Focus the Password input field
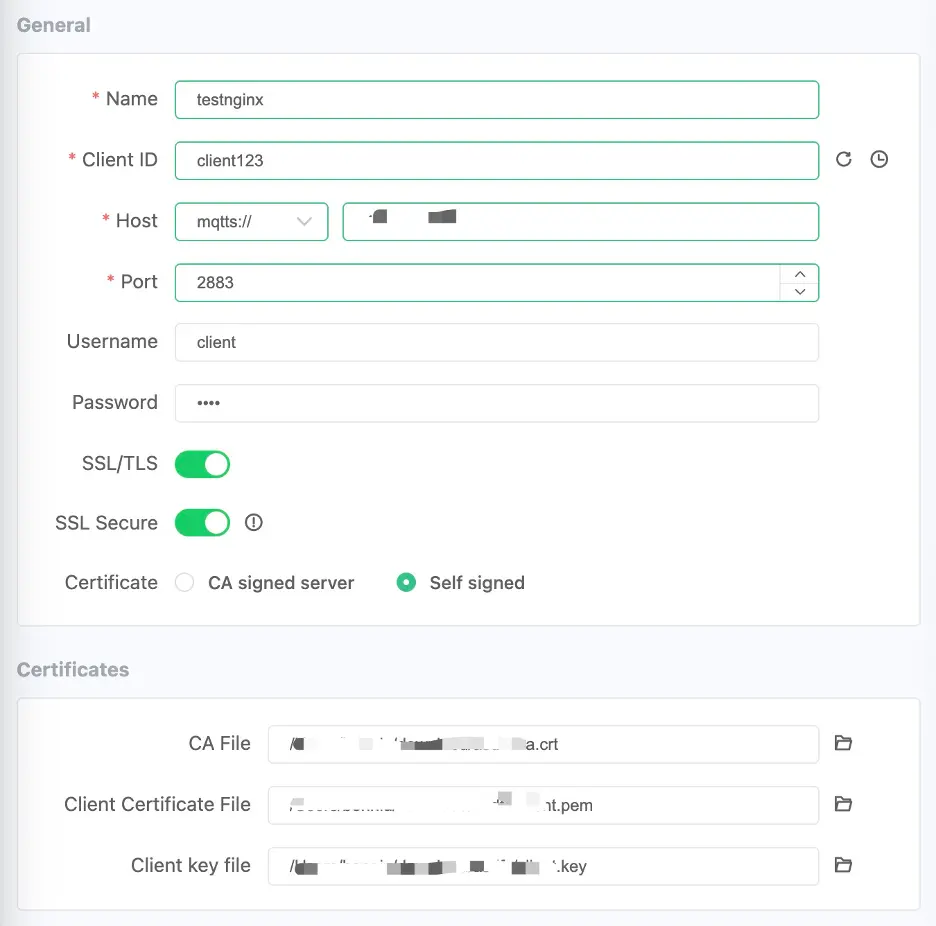This screenshot has height=926, width=936. click(496, 403)
